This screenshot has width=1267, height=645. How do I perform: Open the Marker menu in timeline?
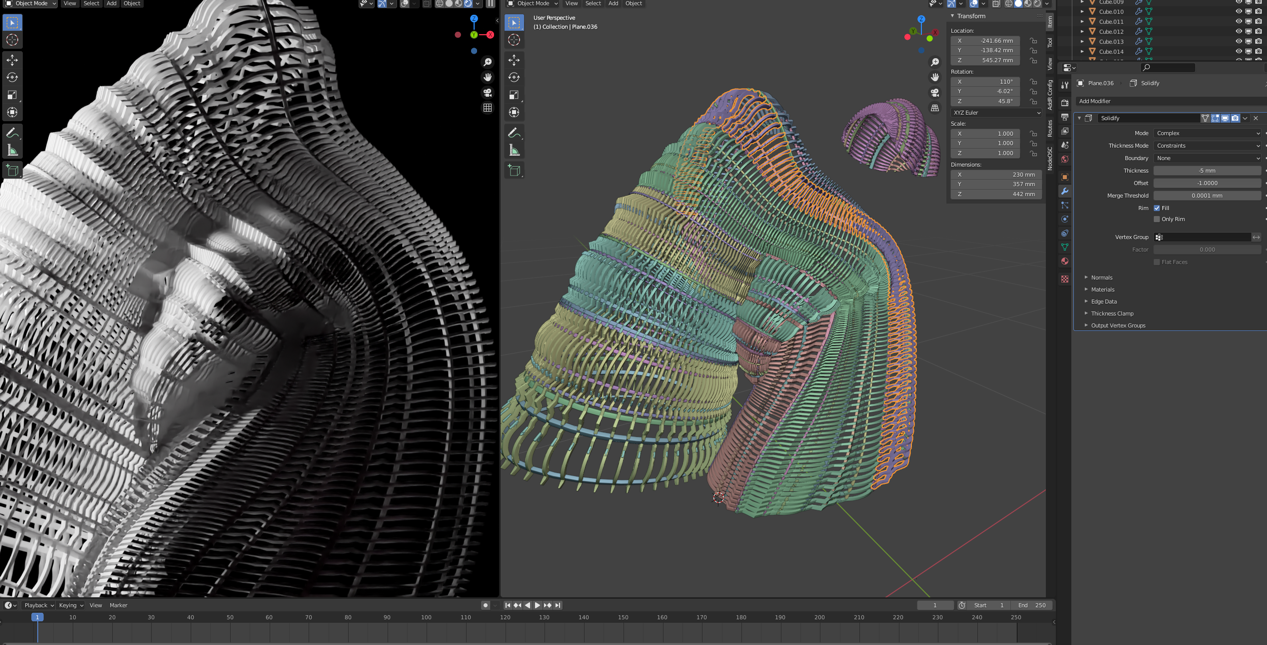click(x=118, y=605)
